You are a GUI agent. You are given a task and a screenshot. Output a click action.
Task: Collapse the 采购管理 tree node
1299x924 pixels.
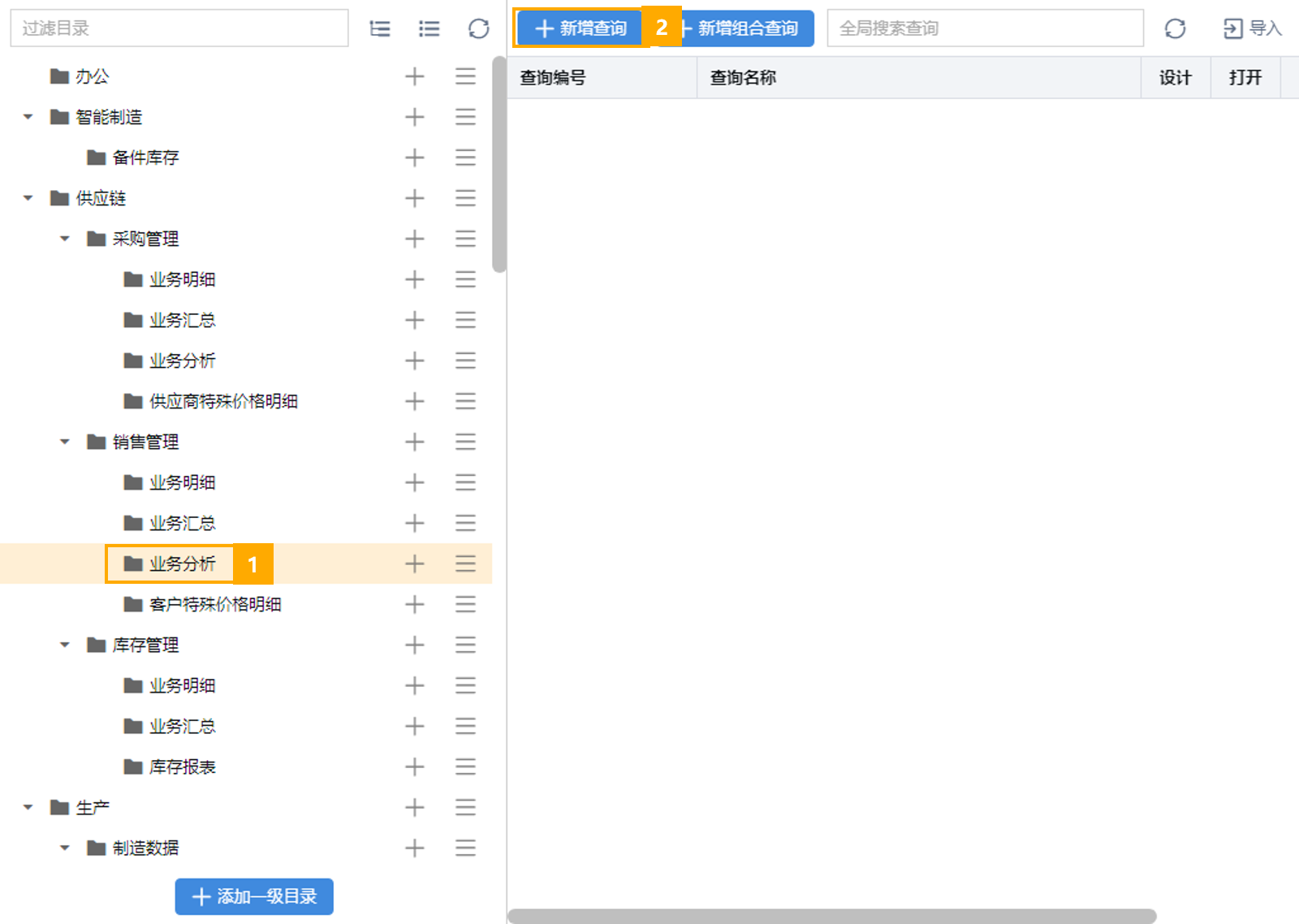coord(65,239)
